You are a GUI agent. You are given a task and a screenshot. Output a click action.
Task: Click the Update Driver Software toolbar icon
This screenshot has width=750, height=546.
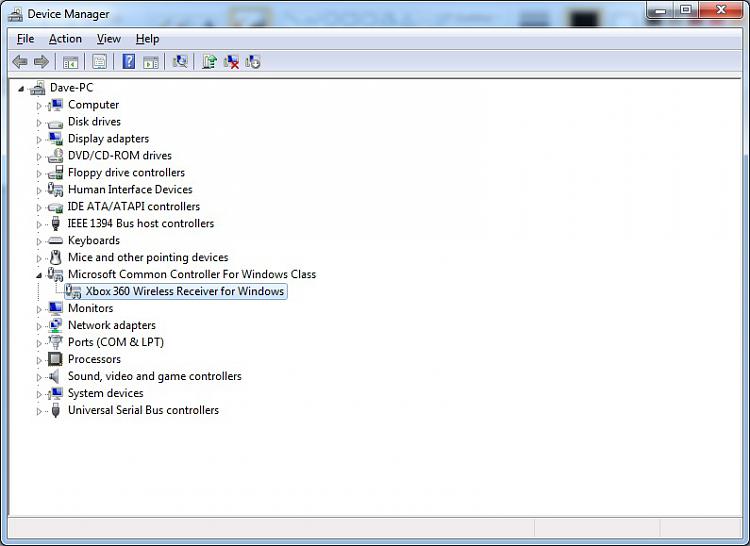pos(209,62)
